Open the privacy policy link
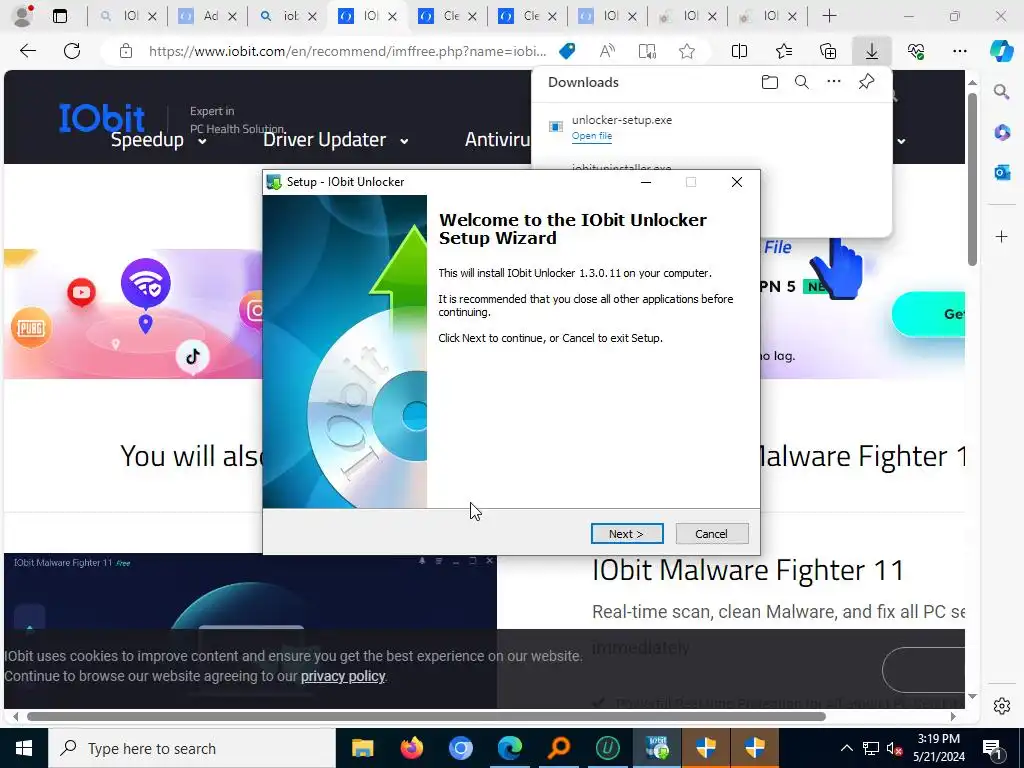This screenshot has height=768, width=1024. [x=343, y=676]
